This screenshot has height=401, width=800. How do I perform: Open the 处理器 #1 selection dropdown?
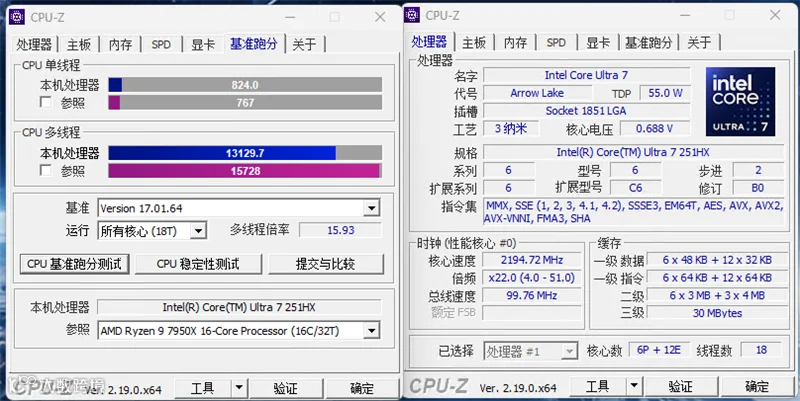click(569, 351)
